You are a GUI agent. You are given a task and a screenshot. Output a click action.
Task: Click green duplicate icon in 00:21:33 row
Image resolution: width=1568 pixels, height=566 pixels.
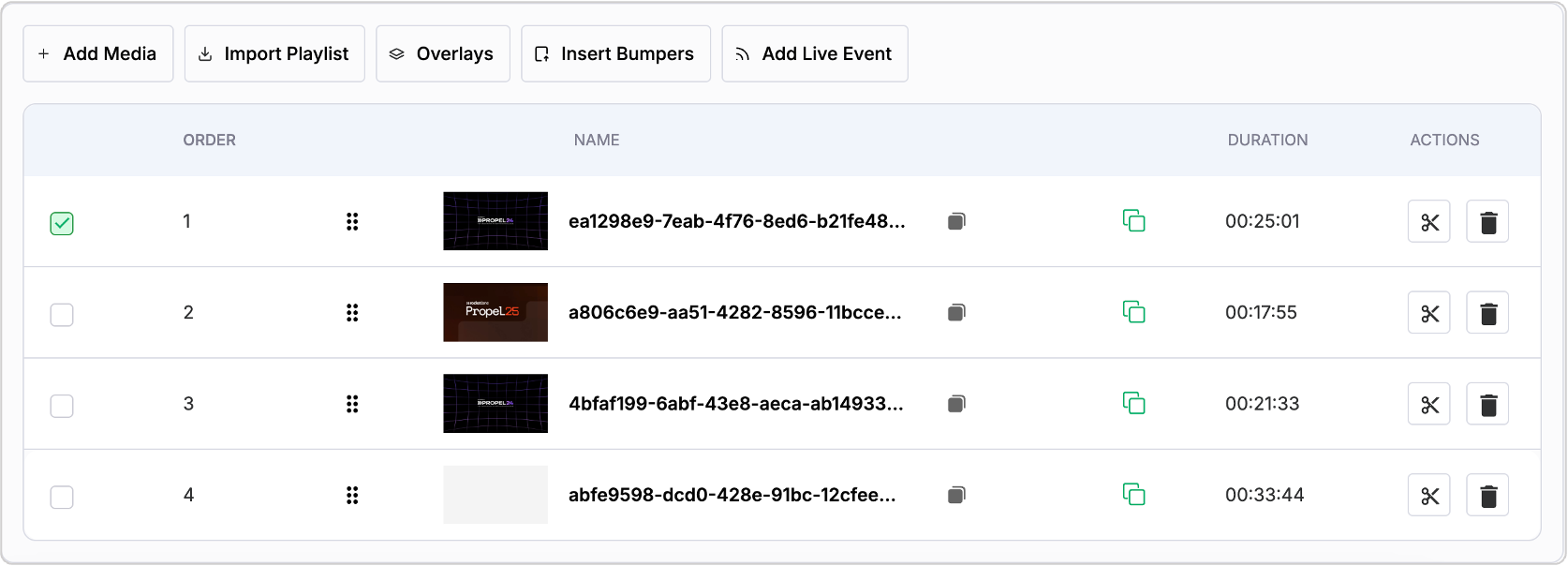coord(1134,404)
